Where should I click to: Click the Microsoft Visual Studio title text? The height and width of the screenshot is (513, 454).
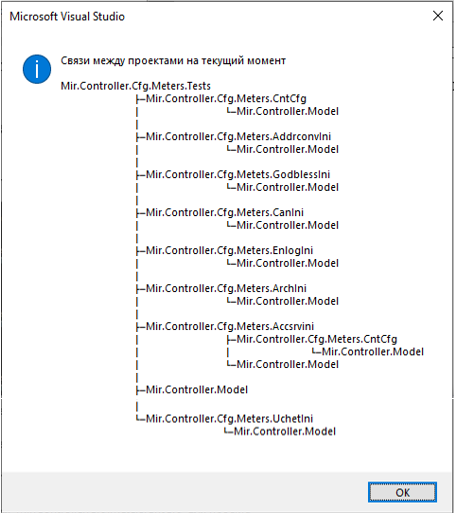point(67,16)
